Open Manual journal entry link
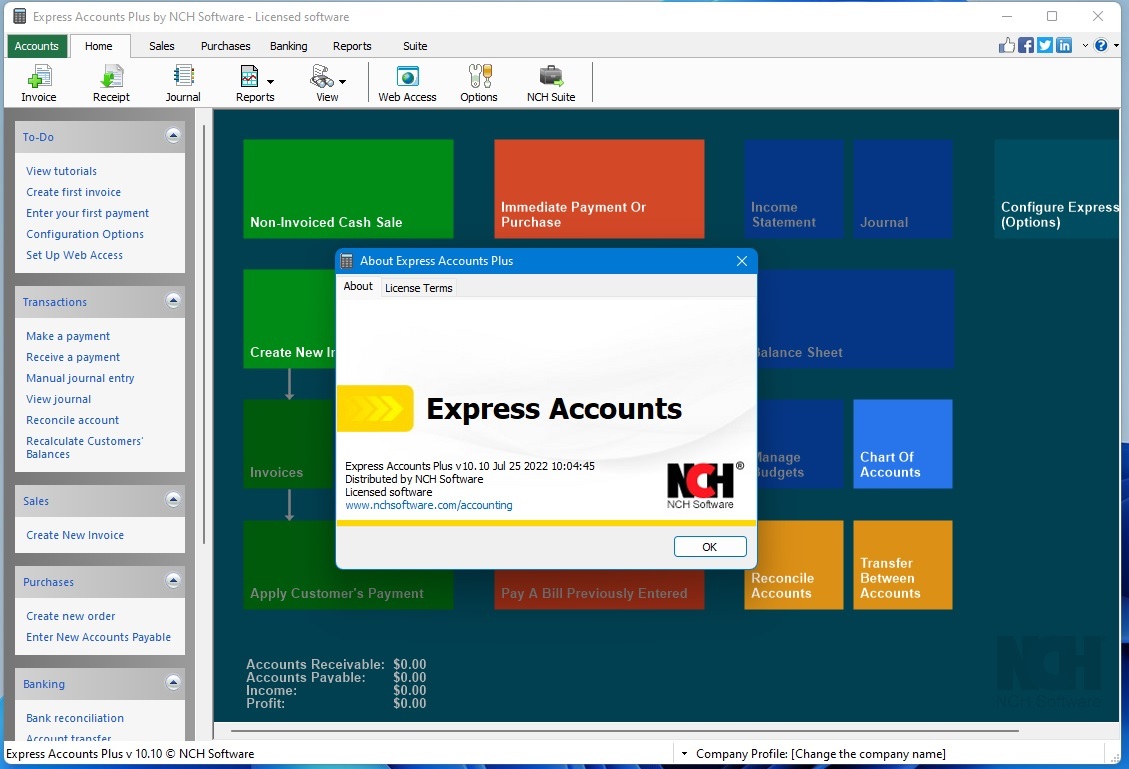This screenshot has width=1129, height=769. pos(80,378)
